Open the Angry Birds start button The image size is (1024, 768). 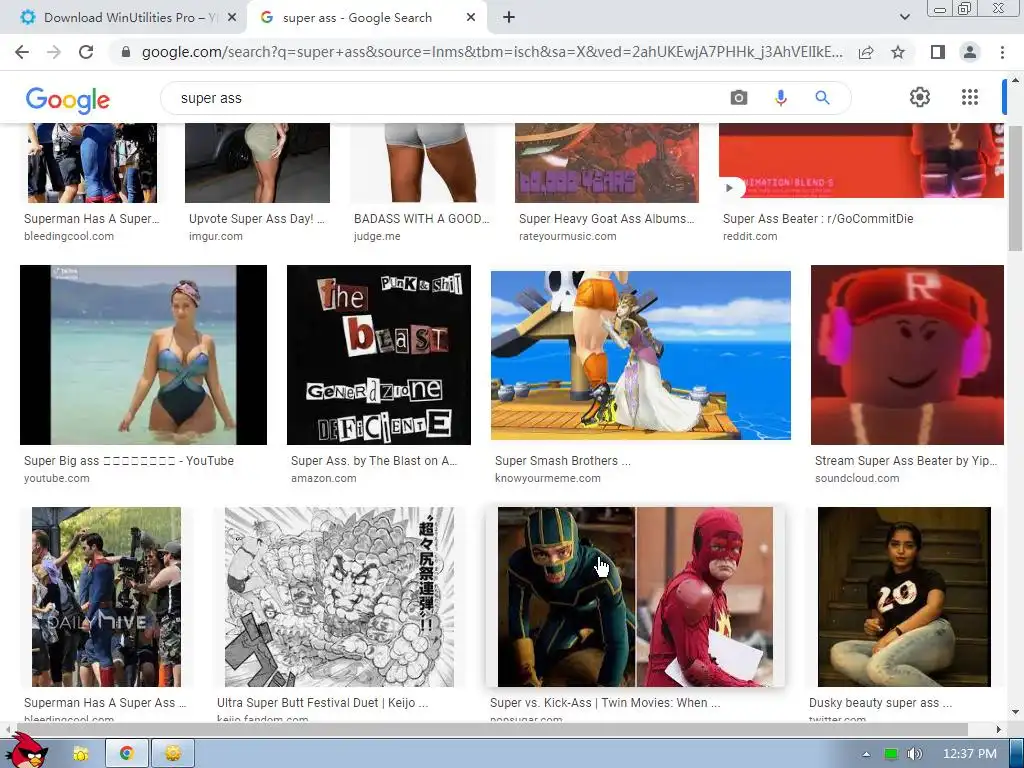tap(26, 752)
